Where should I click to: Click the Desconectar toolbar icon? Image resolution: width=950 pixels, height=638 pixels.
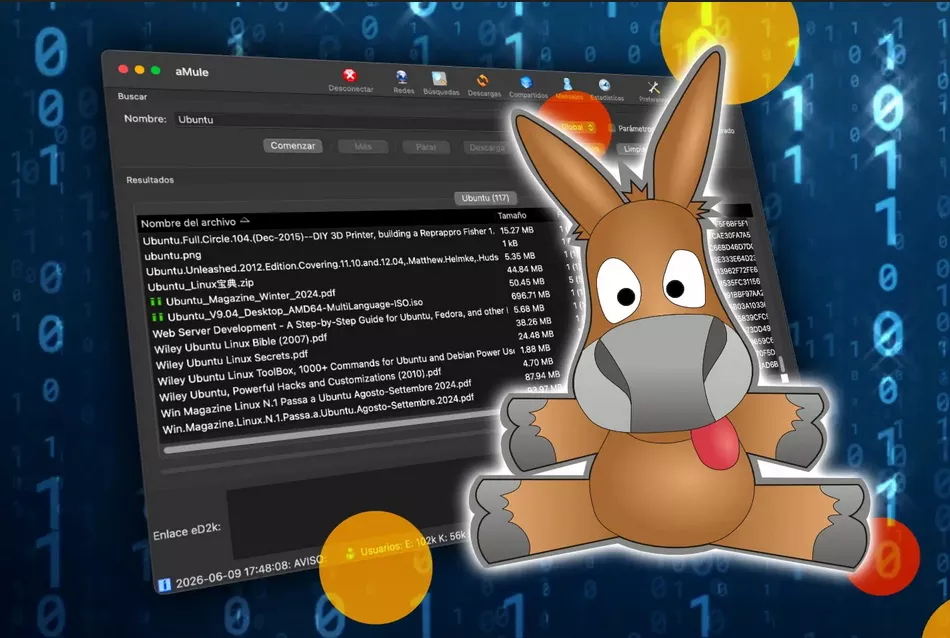[x=350, y=76]
